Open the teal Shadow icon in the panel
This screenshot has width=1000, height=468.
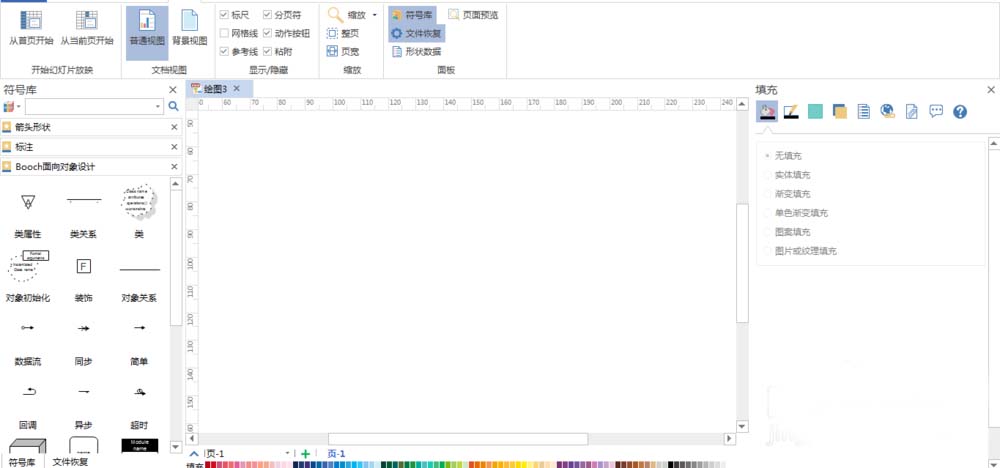[x=815, y=112]
